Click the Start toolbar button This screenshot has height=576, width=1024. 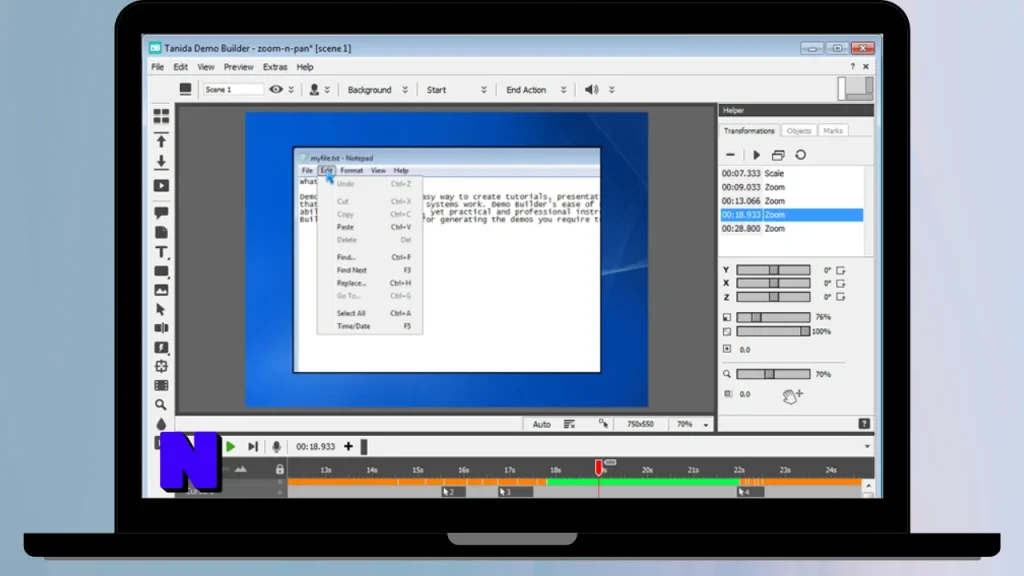[436, 89]
